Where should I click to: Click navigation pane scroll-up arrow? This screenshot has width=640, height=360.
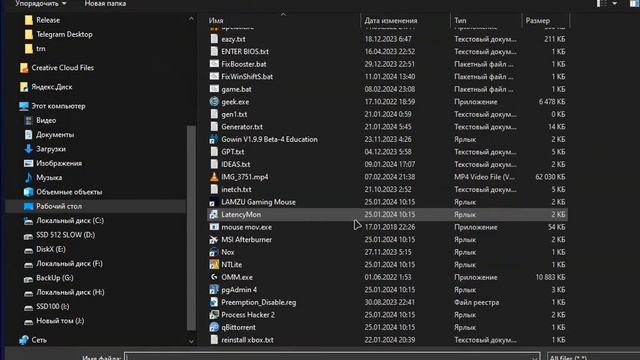click(x=191, y=19)
